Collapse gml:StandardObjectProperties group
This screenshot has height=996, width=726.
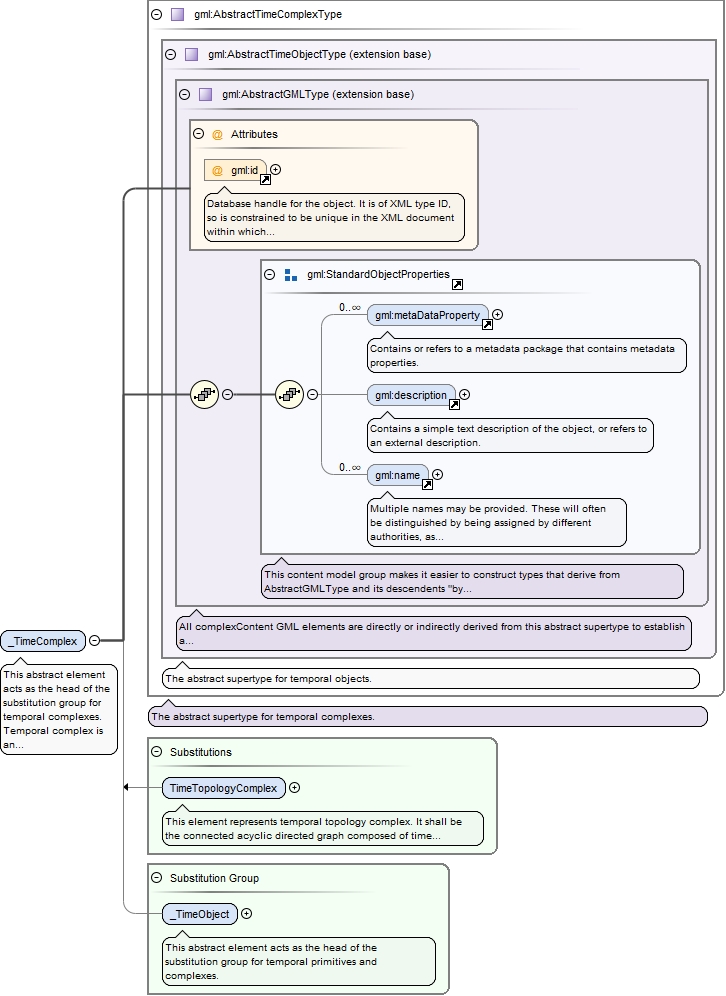tap(269, 274)
